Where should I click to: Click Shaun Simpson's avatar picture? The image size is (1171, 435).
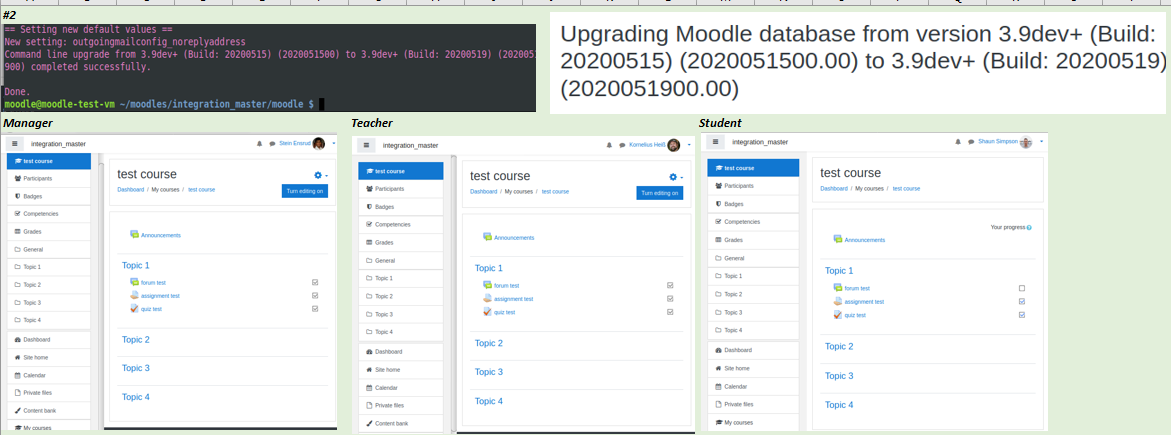pos(1027,141)
